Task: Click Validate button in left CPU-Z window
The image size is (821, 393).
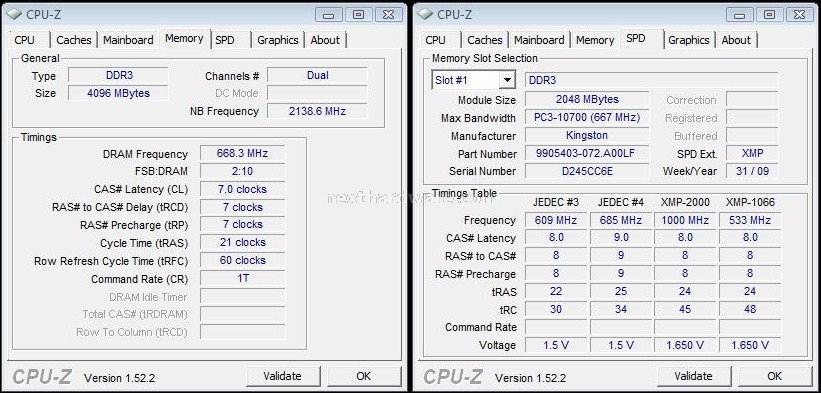Action: (282, 376)
